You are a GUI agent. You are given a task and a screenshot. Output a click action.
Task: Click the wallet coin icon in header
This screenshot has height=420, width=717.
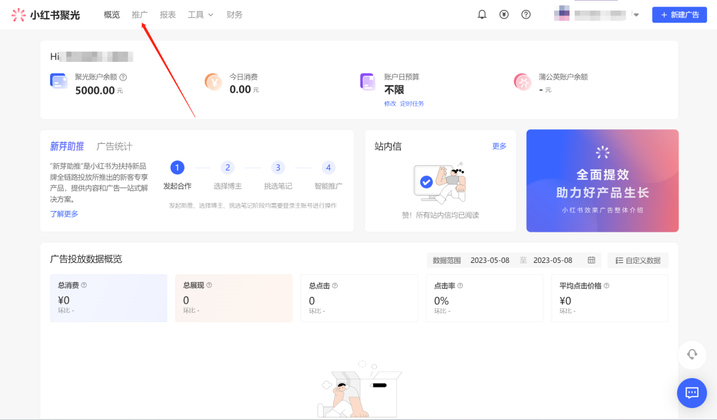click(504, 15)
